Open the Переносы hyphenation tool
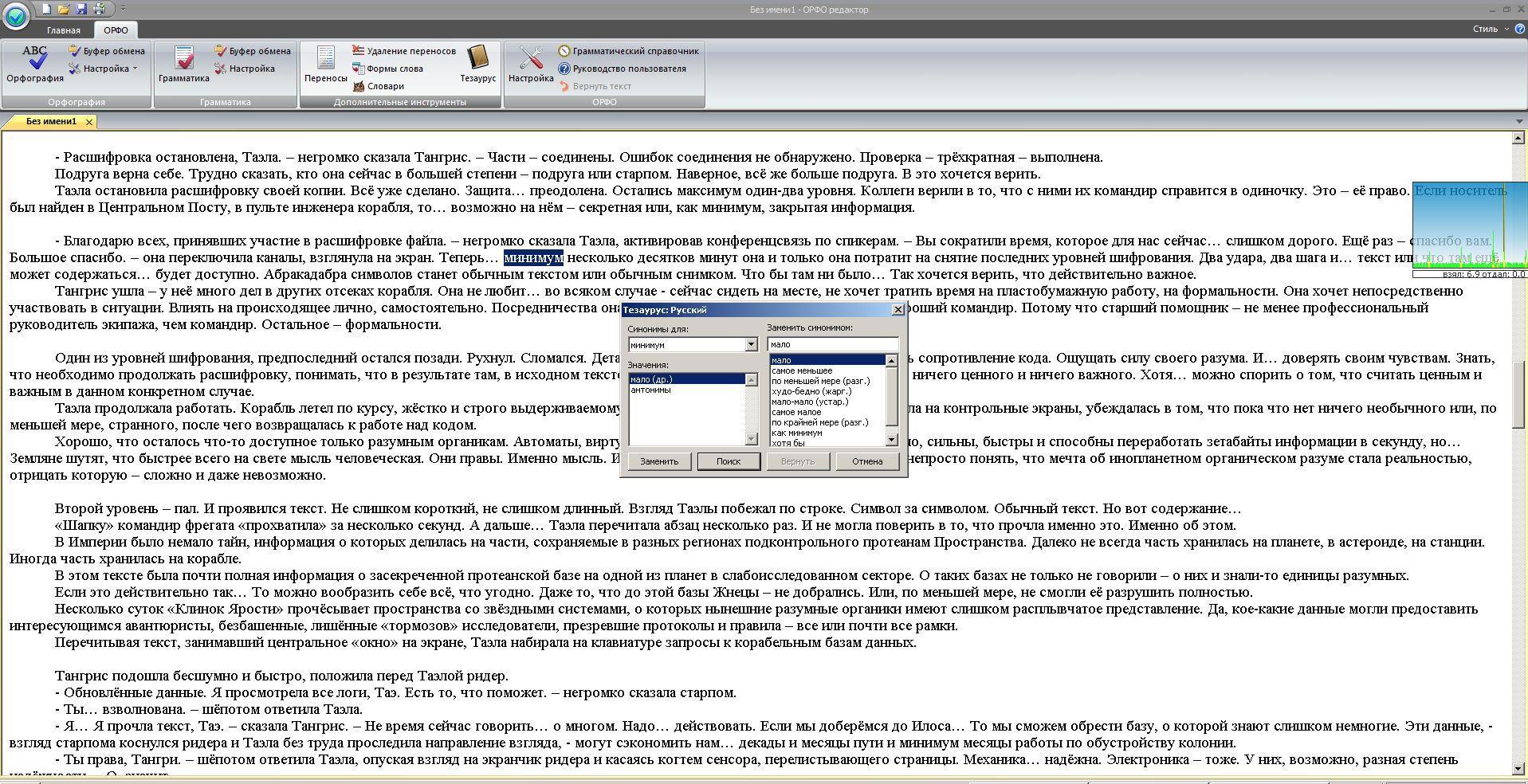Image resolution: width=1528 pixels, height=784 pixels. pos(325,64)
